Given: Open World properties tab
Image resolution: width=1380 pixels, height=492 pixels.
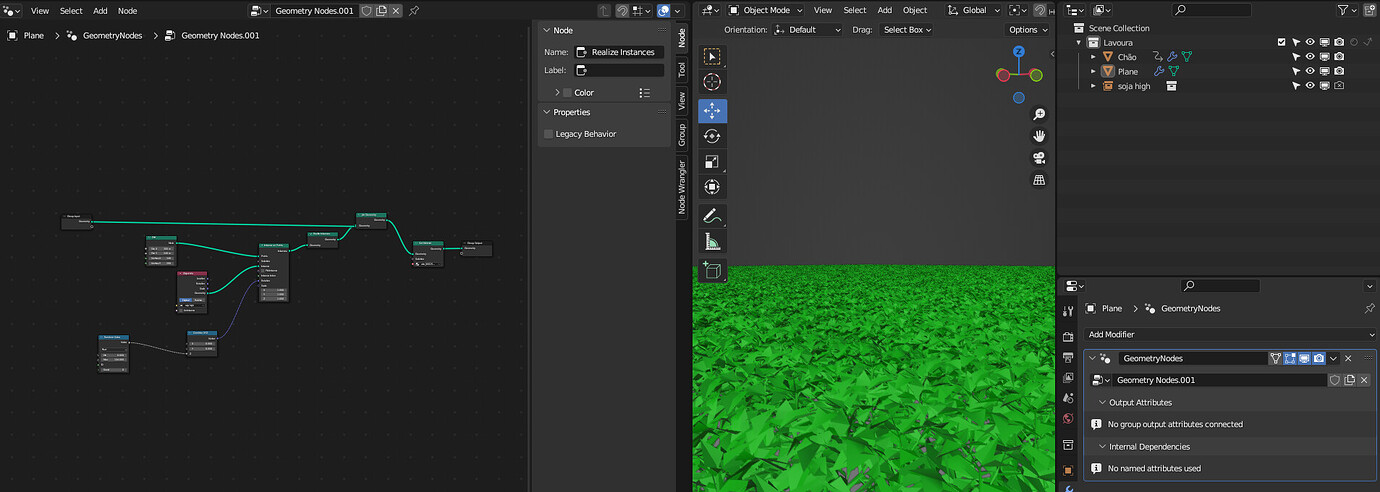Looking at the screenshot, I should [x=1068, y=418].
